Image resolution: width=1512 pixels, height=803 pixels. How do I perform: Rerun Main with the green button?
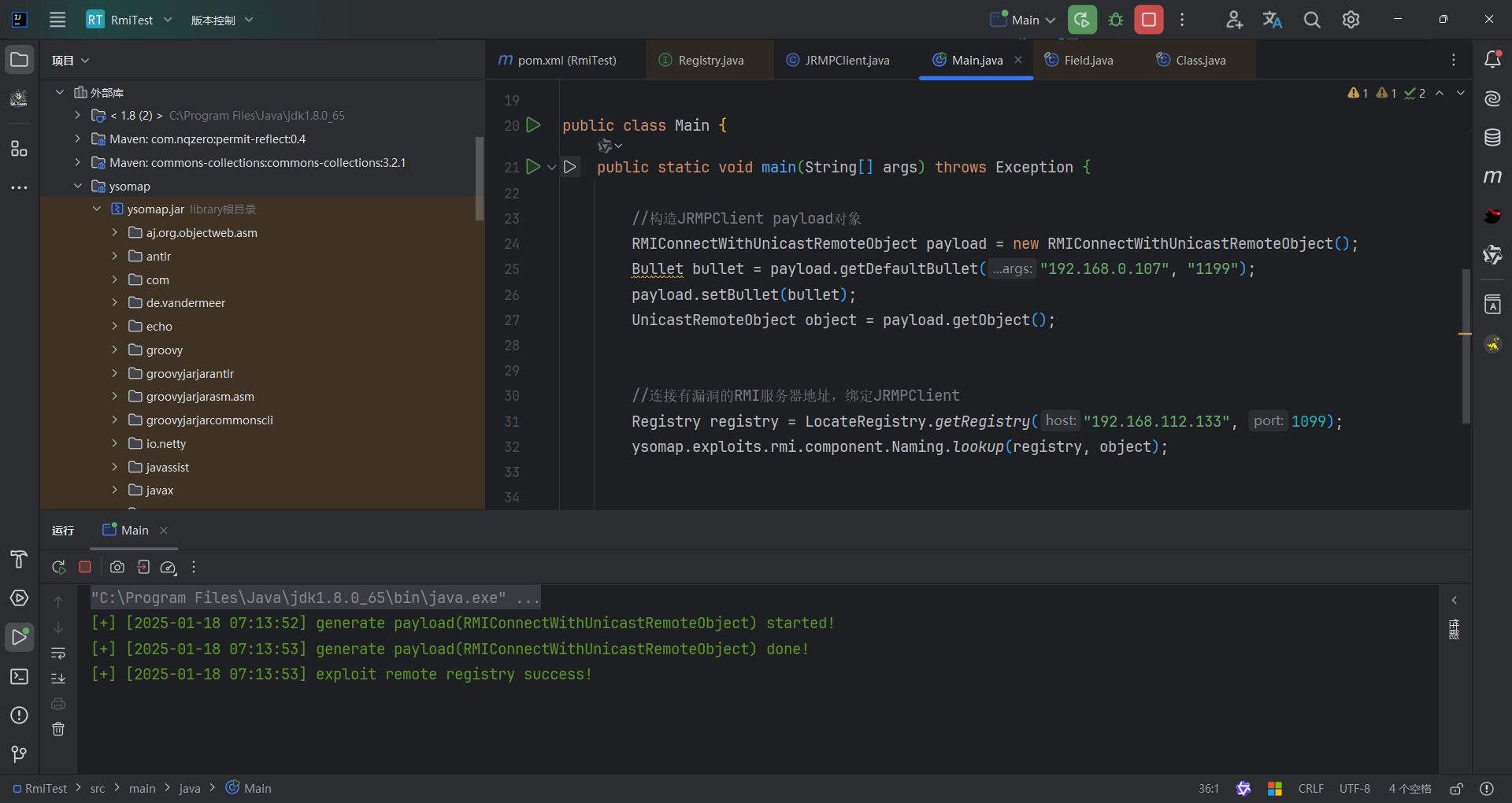(x=1082, y=20)
